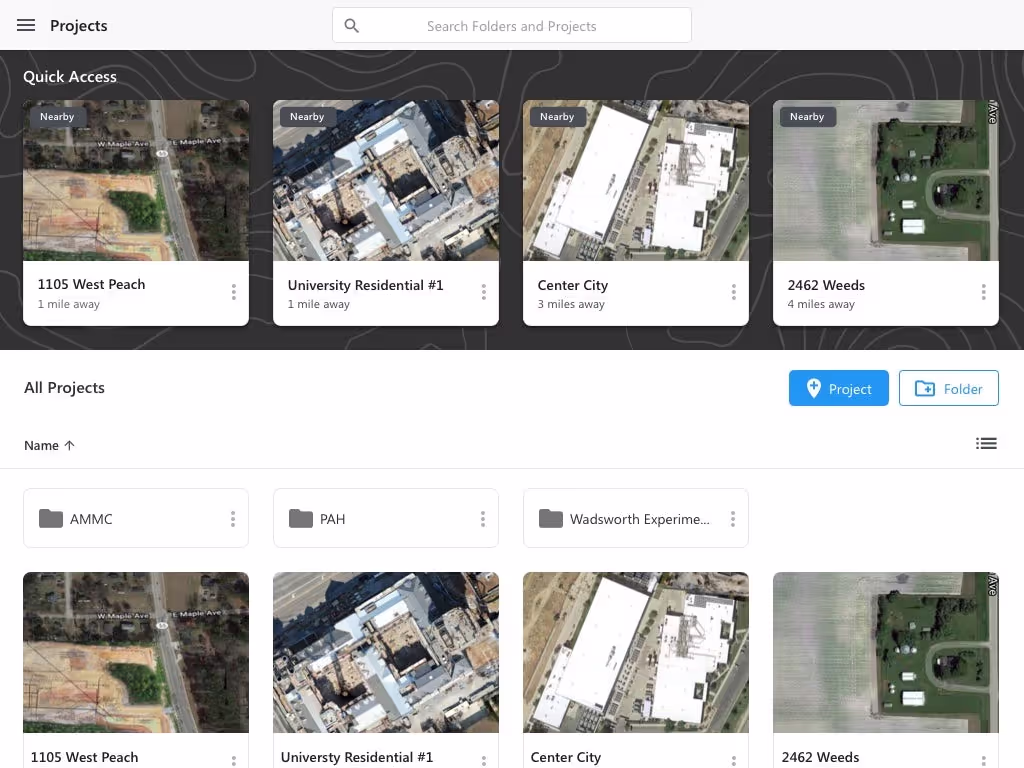Click the new folder icon on the Folder button
Viewport: 1024px width, 768px height.
[925, 388]
